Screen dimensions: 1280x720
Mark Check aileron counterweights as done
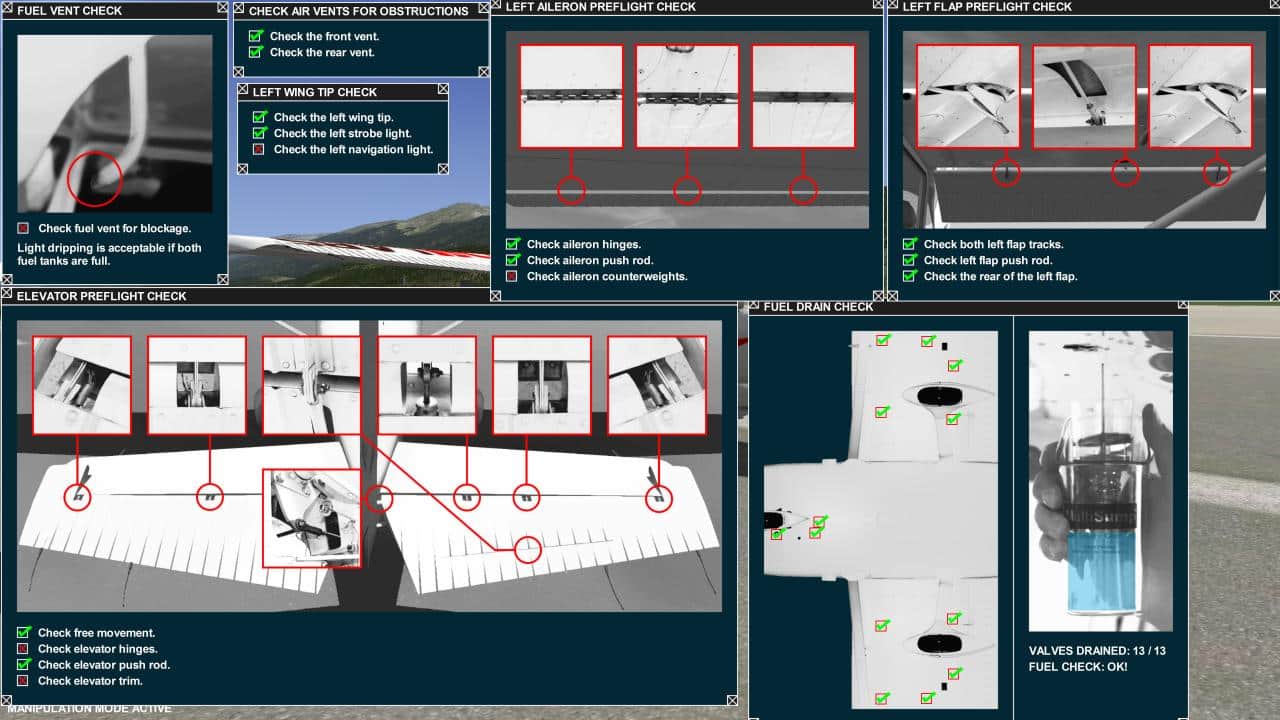pyautogui.click(x=512, y=276)
